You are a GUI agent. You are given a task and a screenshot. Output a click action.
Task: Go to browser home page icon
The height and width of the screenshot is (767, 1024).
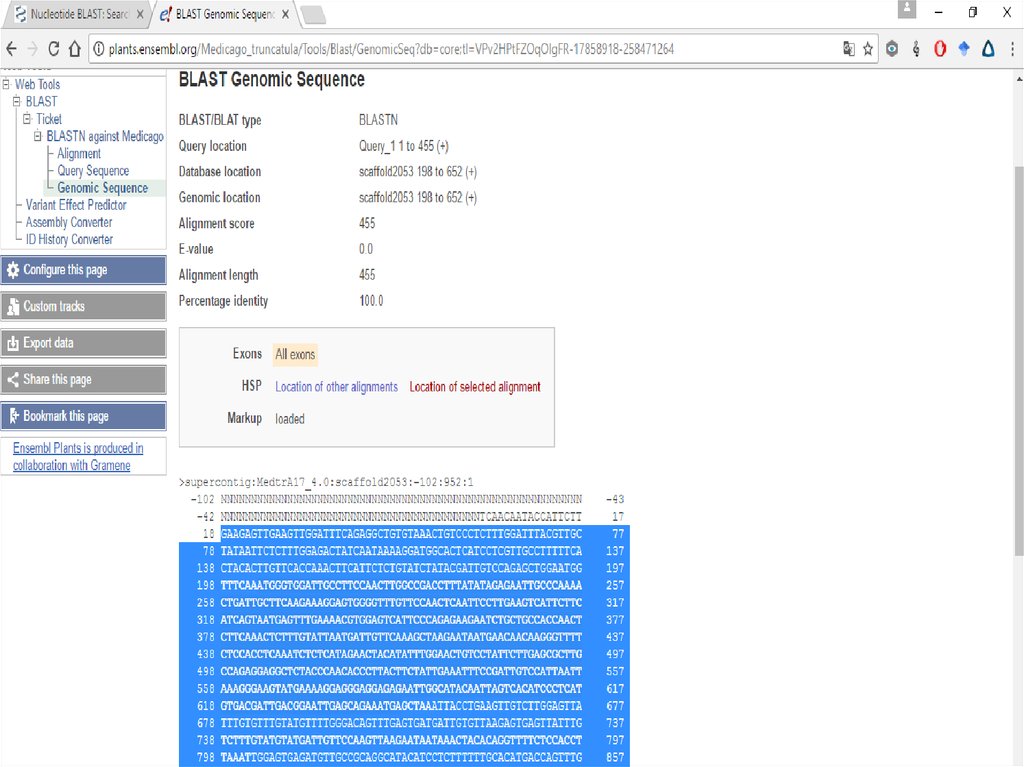(76, 49)
